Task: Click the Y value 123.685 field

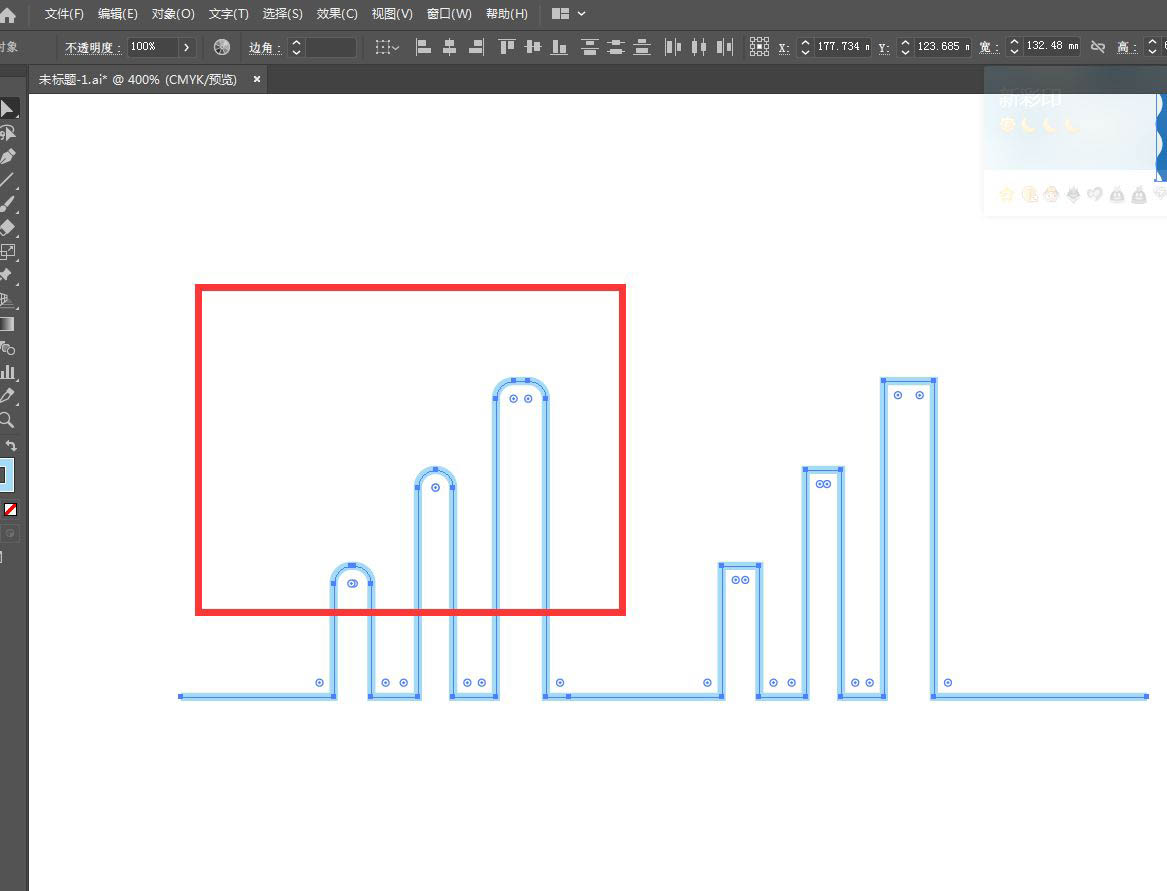Action: pos(943,47)
